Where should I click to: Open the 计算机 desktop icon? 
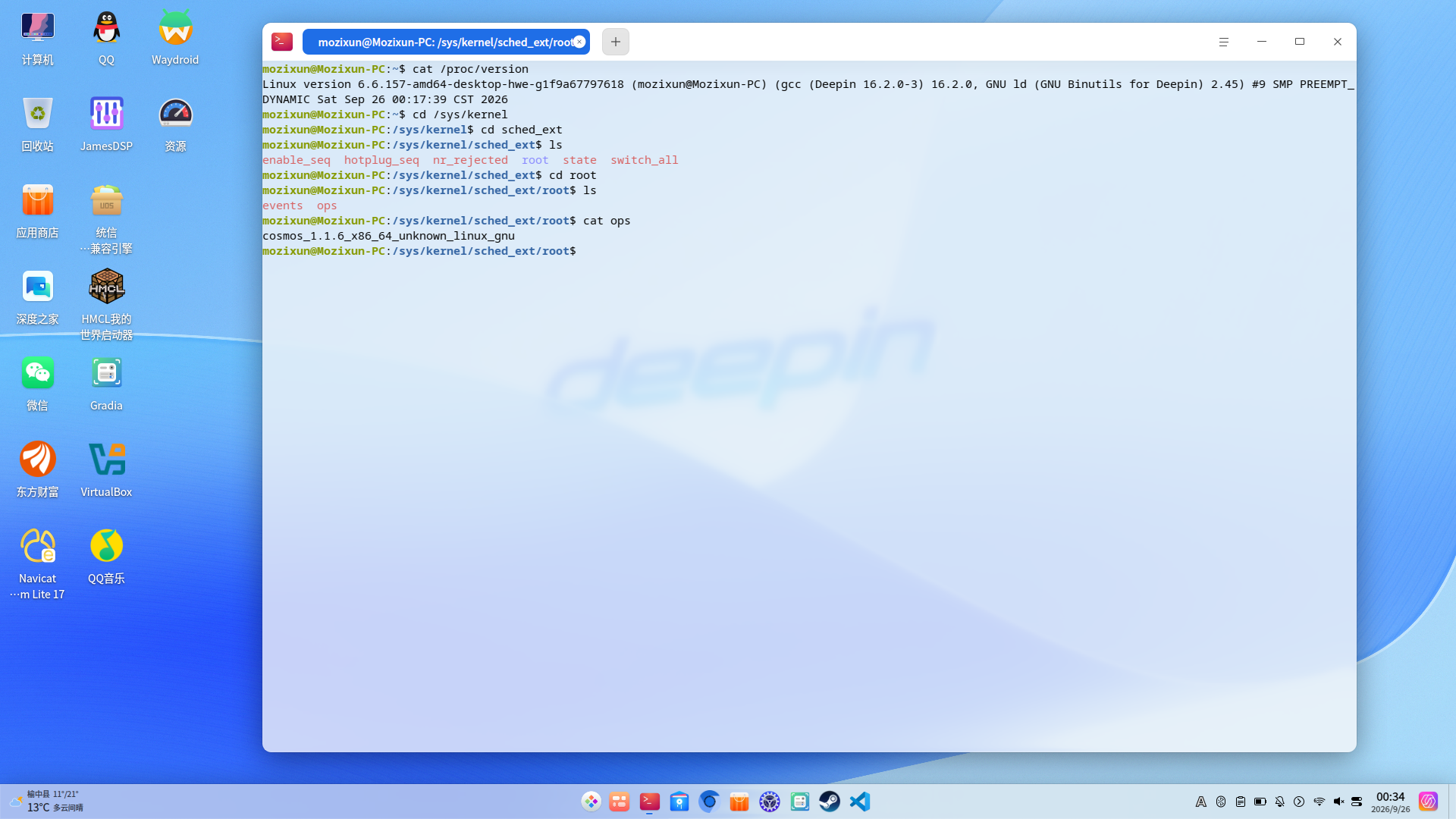tap(37, 28)
